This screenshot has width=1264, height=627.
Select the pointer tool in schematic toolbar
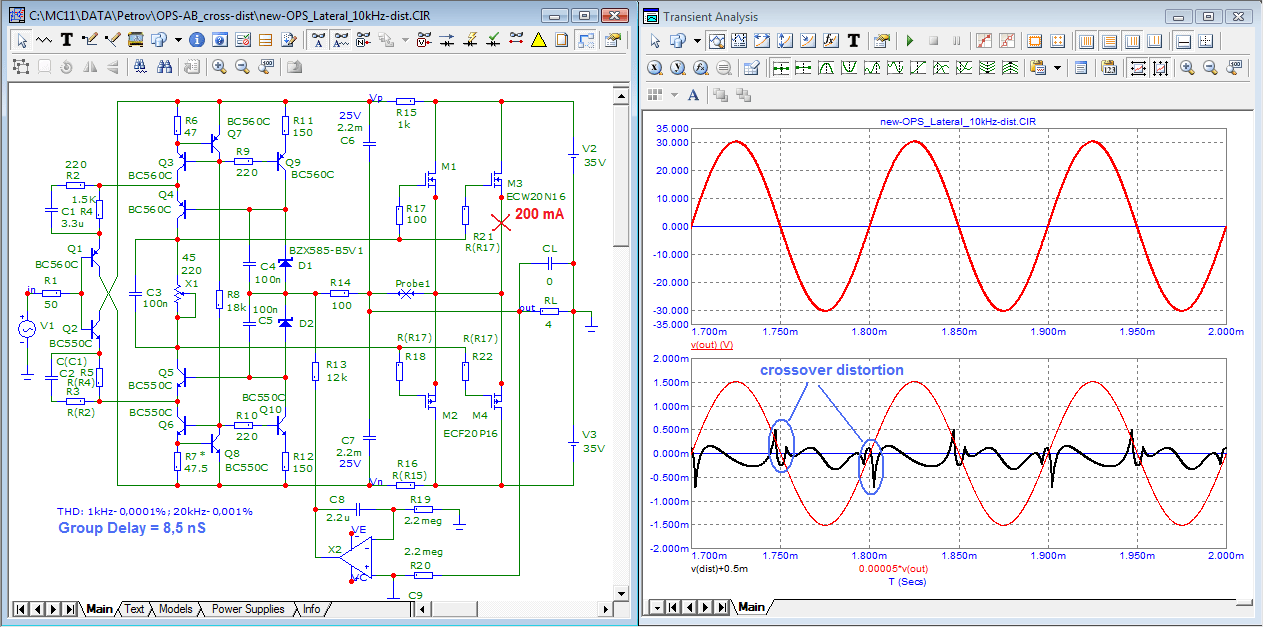pos(22,40)
